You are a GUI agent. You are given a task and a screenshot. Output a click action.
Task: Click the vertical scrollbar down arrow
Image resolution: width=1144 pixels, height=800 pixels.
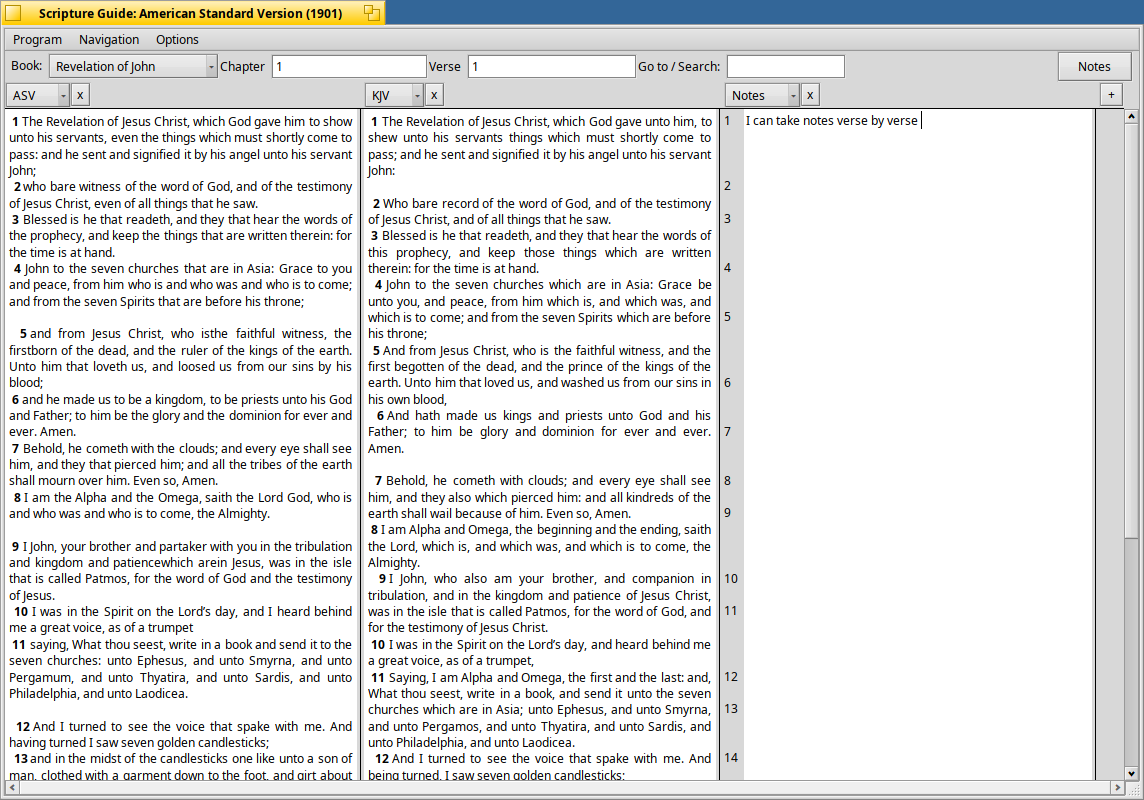1132,774
